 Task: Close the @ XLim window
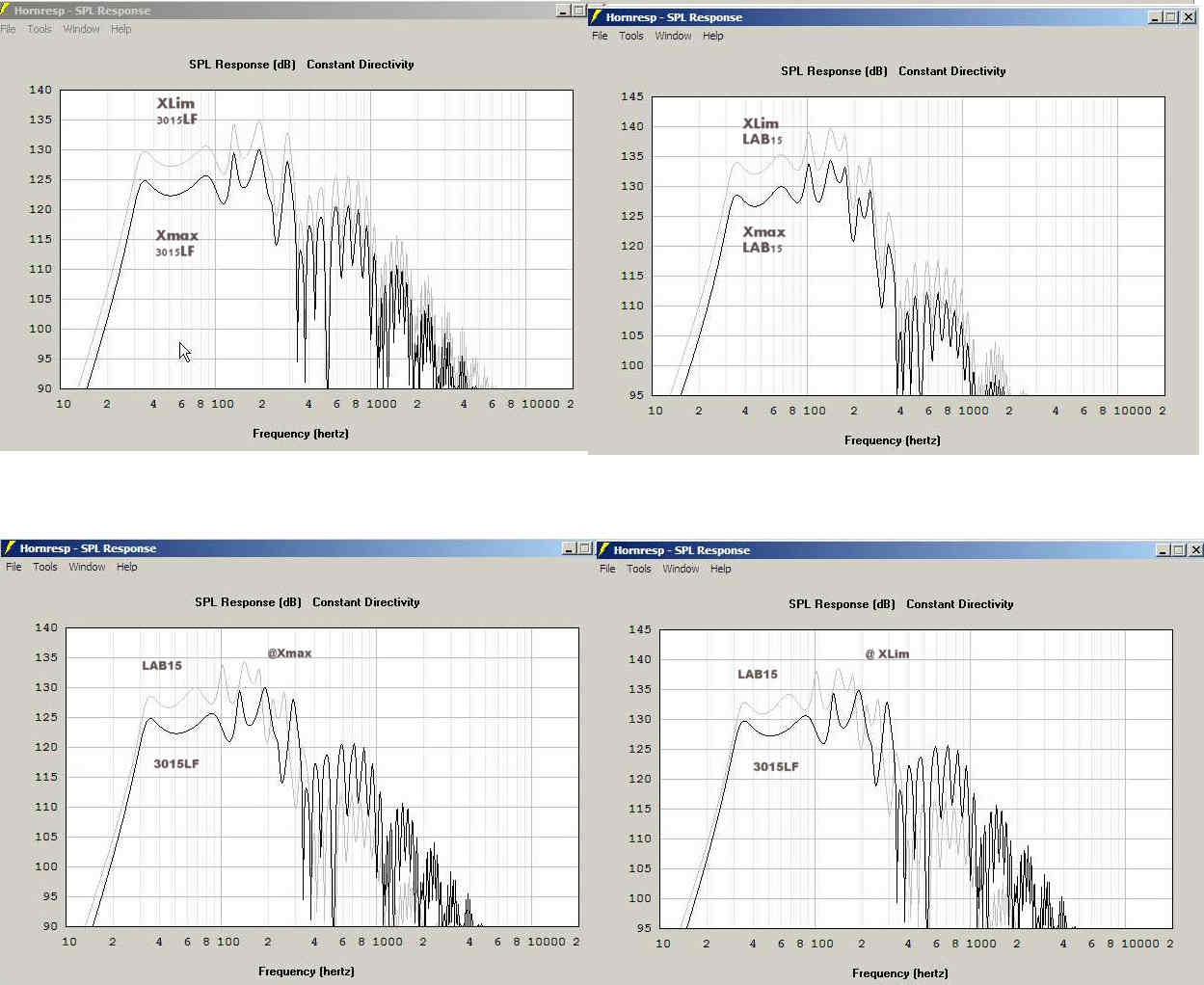click(x=1195, y=550)
